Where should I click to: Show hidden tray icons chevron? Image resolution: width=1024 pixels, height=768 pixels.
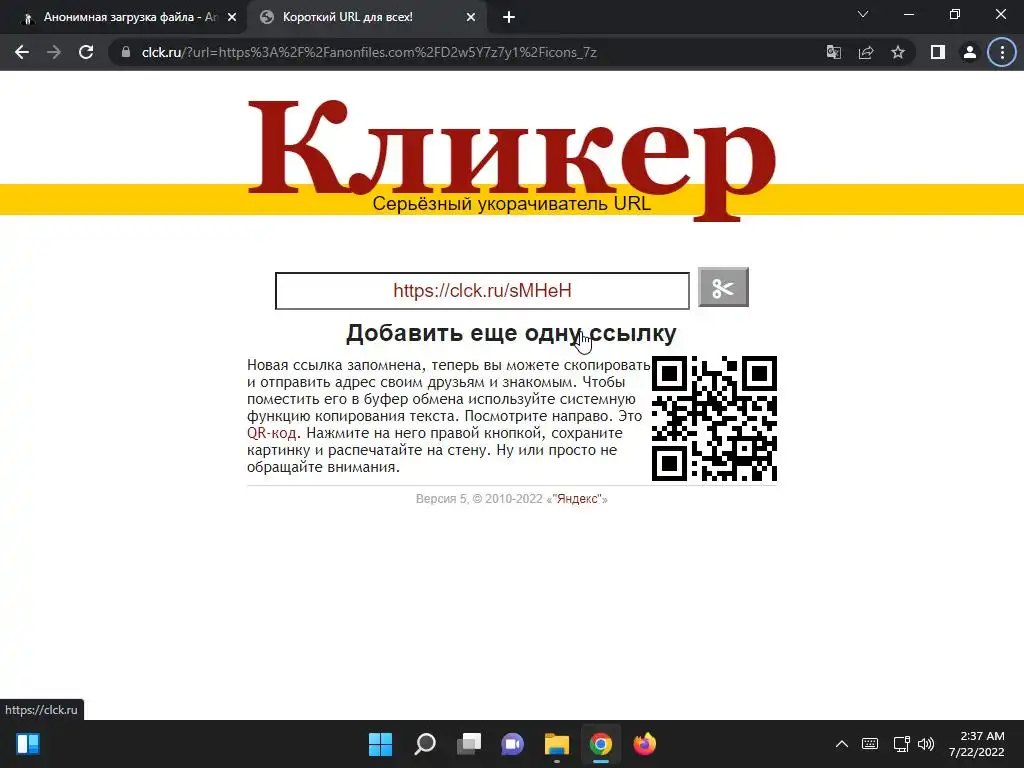[x=842, y=744]
